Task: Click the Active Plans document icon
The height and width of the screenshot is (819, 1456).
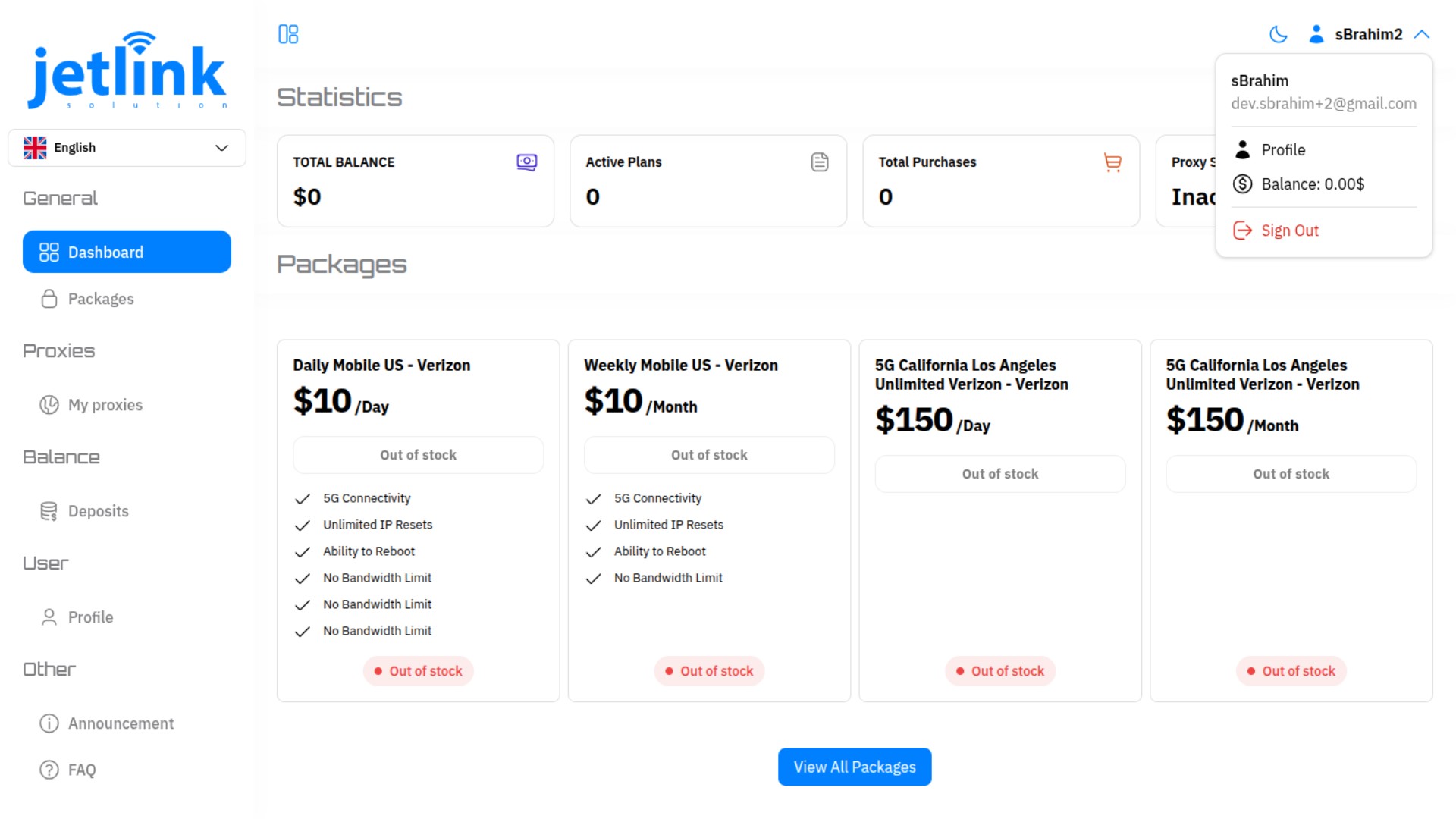Action: [819, 162]
